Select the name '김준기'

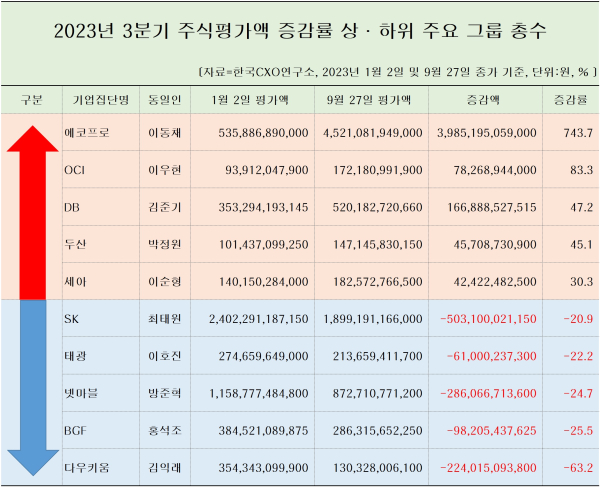pyautogui.click(x=165, y=208)
